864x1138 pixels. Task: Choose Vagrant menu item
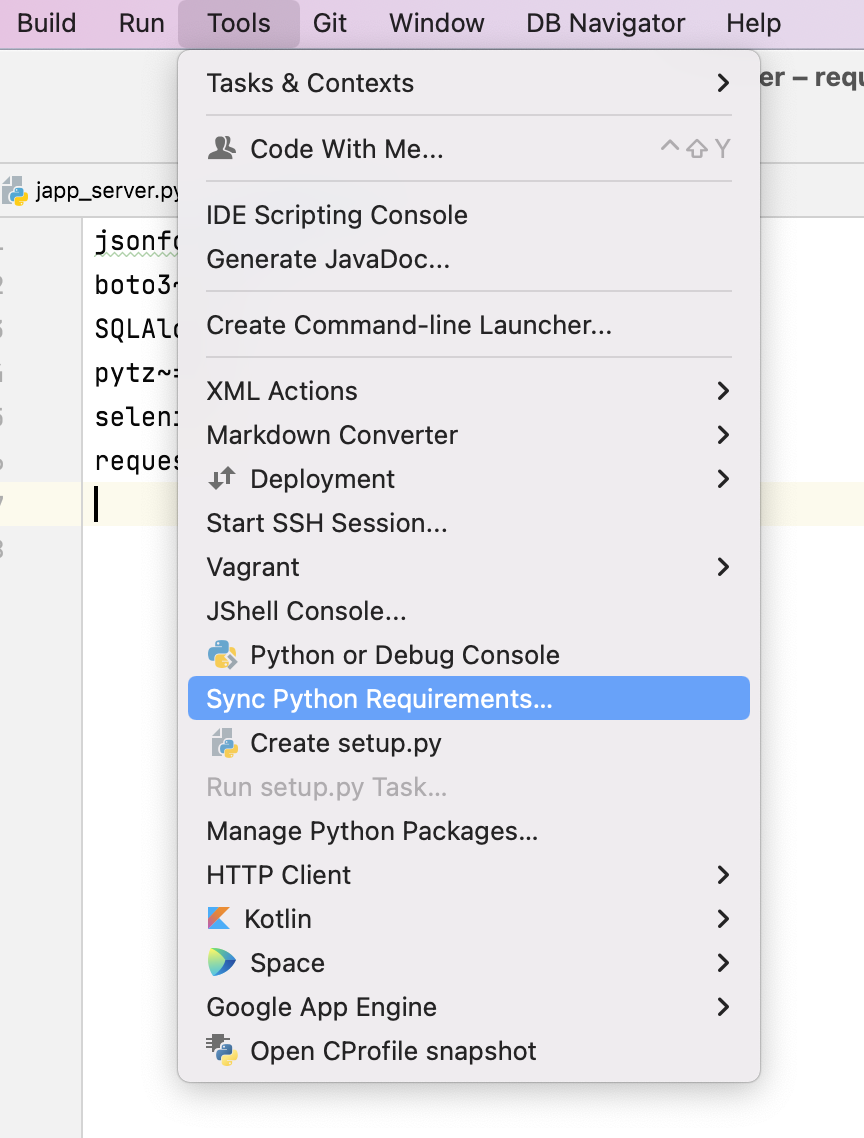(469, 567)
